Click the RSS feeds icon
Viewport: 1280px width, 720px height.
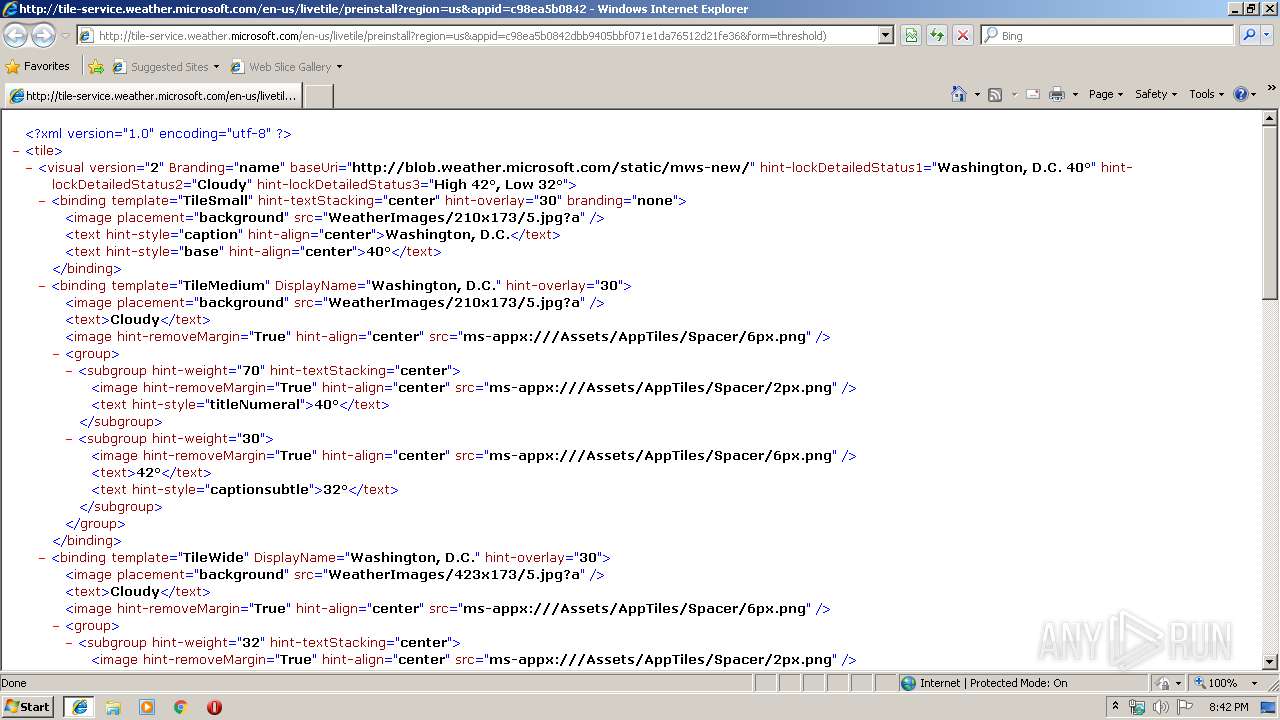(x=995, y=94)
